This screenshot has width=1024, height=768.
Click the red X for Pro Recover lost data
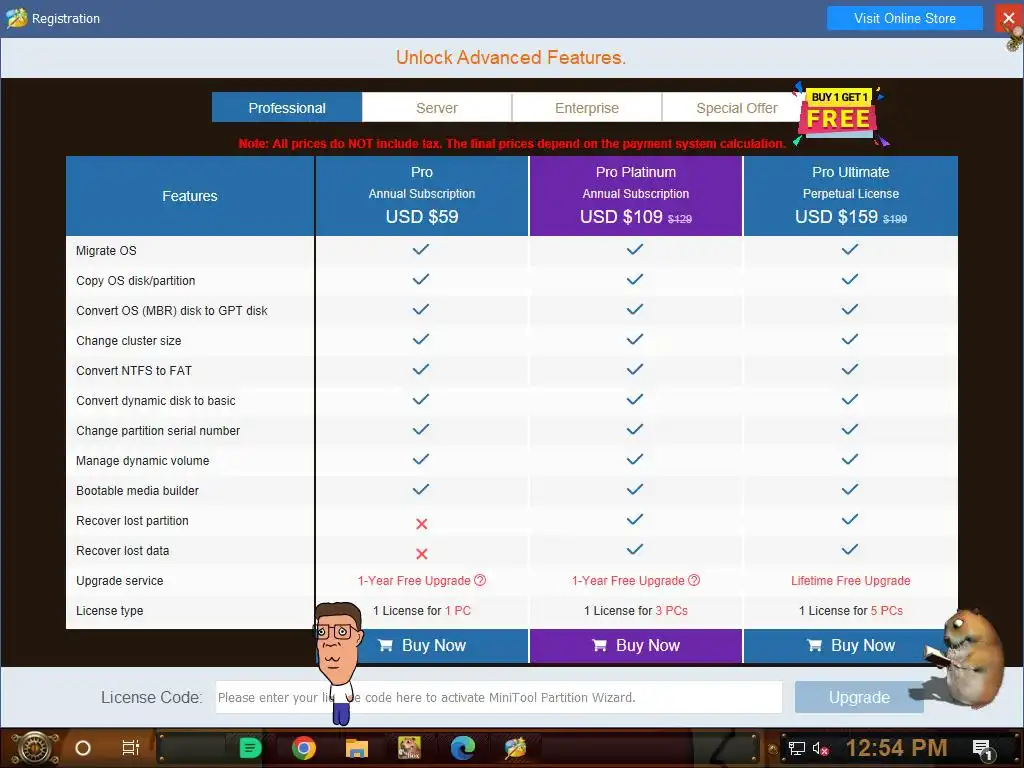(422, 554)
